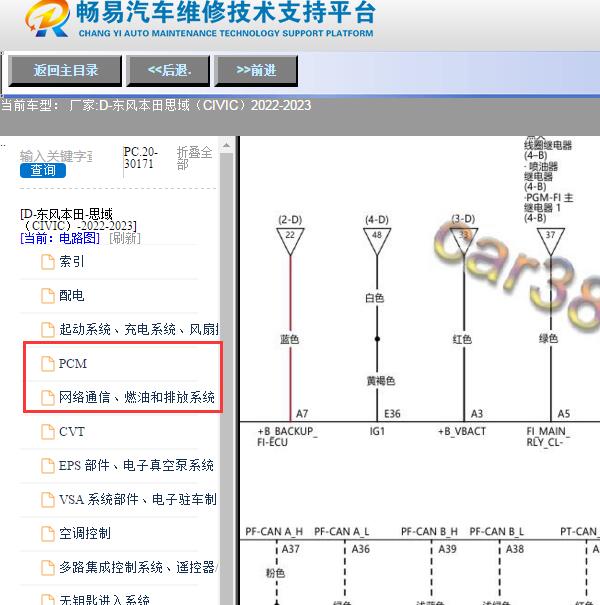
Task: Click the page icon beside 索引
Action: coord(48,262)
